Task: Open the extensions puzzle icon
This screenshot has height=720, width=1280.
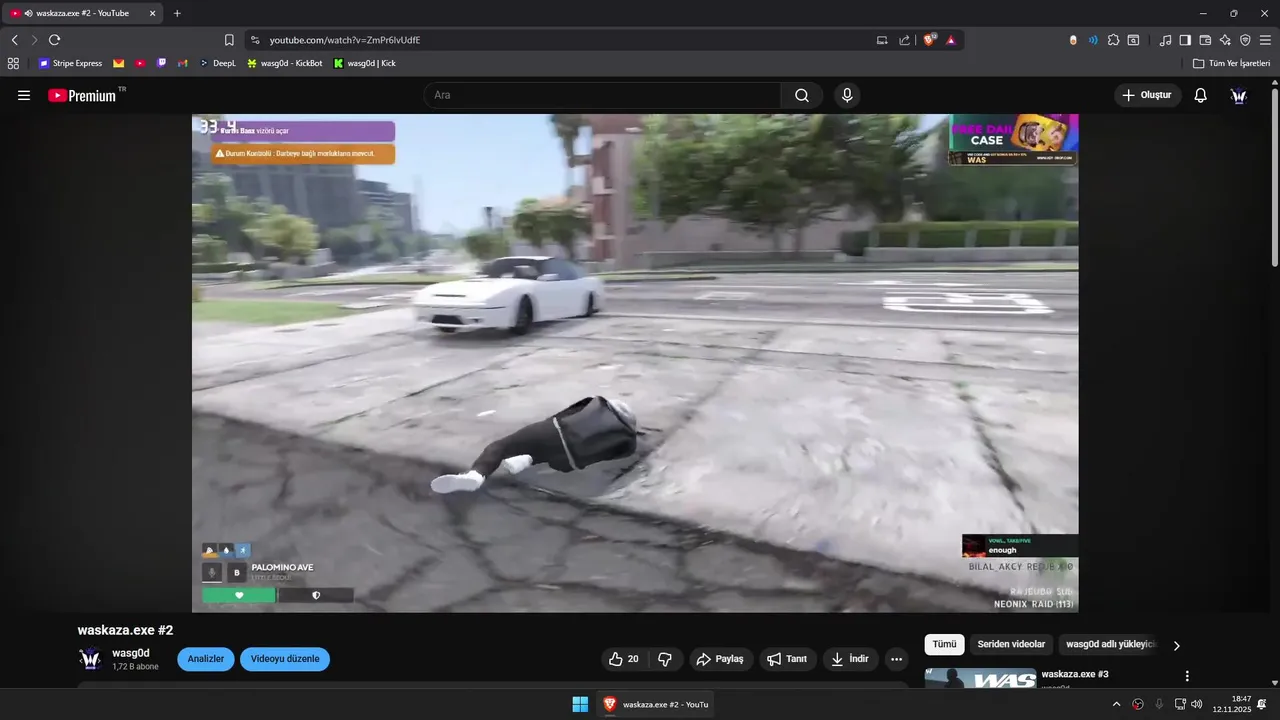Action: coord(1113,40)
